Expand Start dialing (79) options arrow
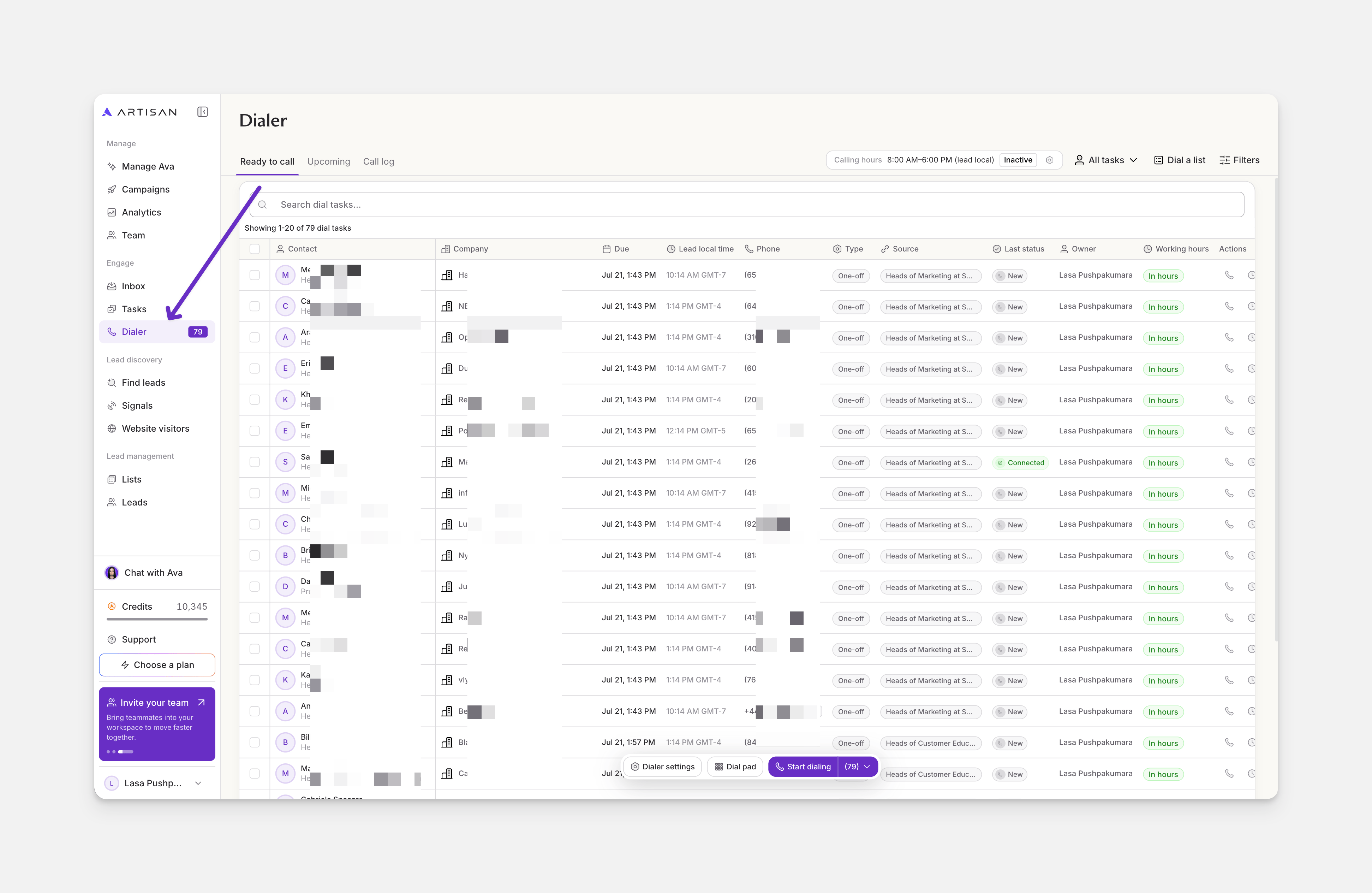Viewport: 1372px width, 893px height. click(866, 767)
